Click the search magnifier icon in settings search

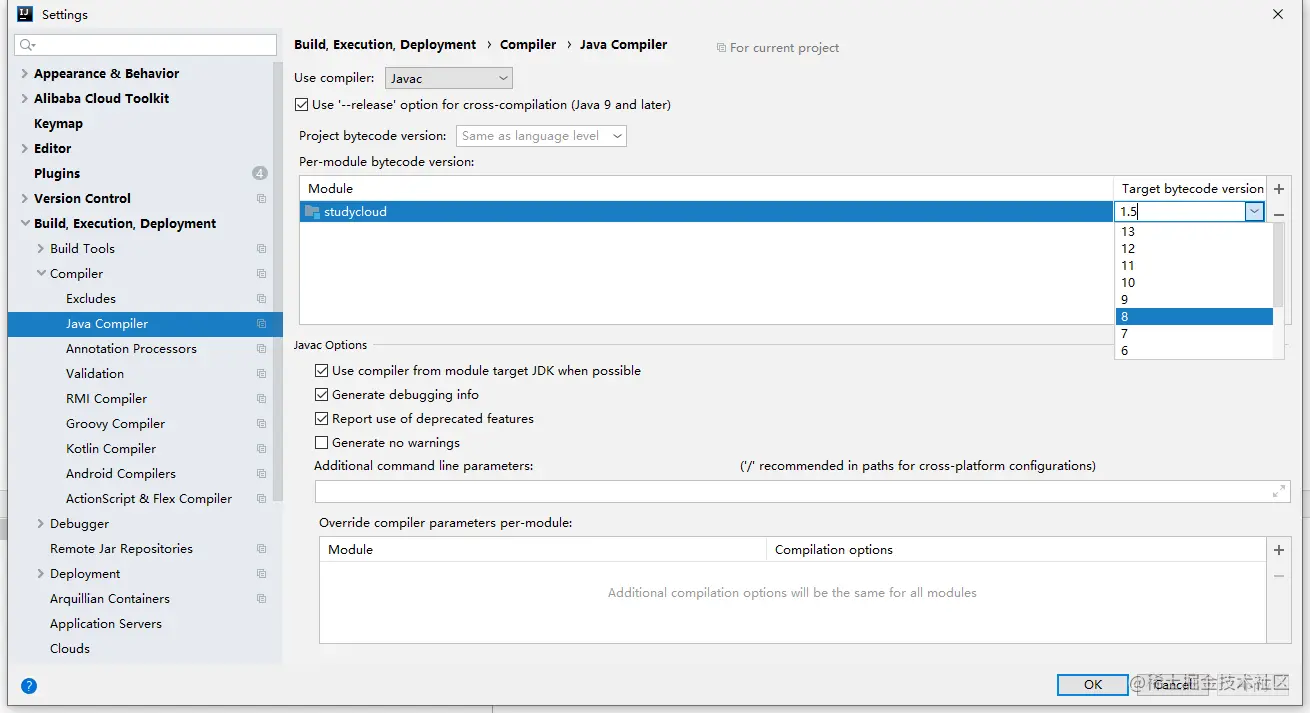point(27,45)
